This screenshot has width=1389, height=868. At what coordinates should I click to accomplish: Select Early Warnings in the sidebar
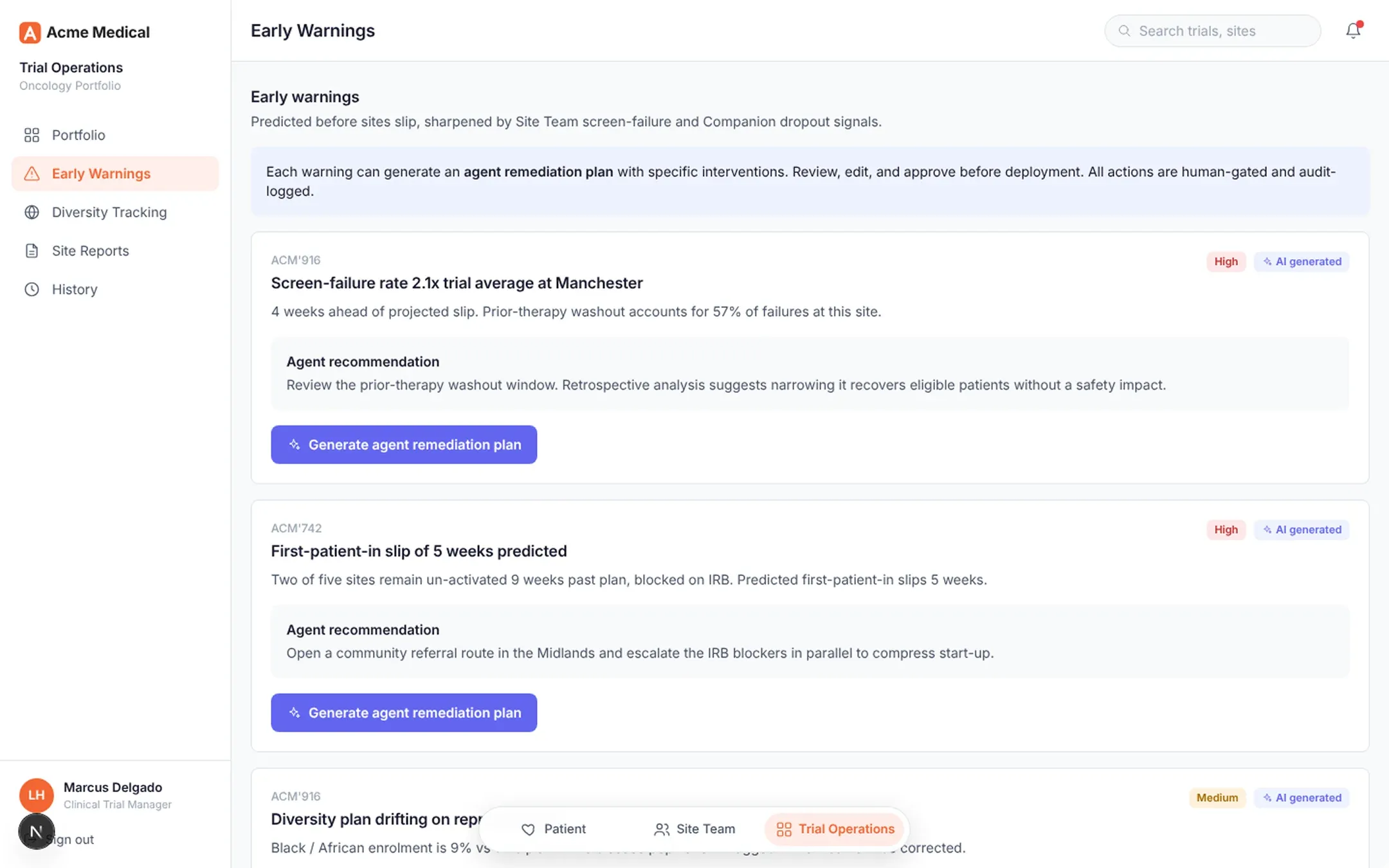coord(115,174)
